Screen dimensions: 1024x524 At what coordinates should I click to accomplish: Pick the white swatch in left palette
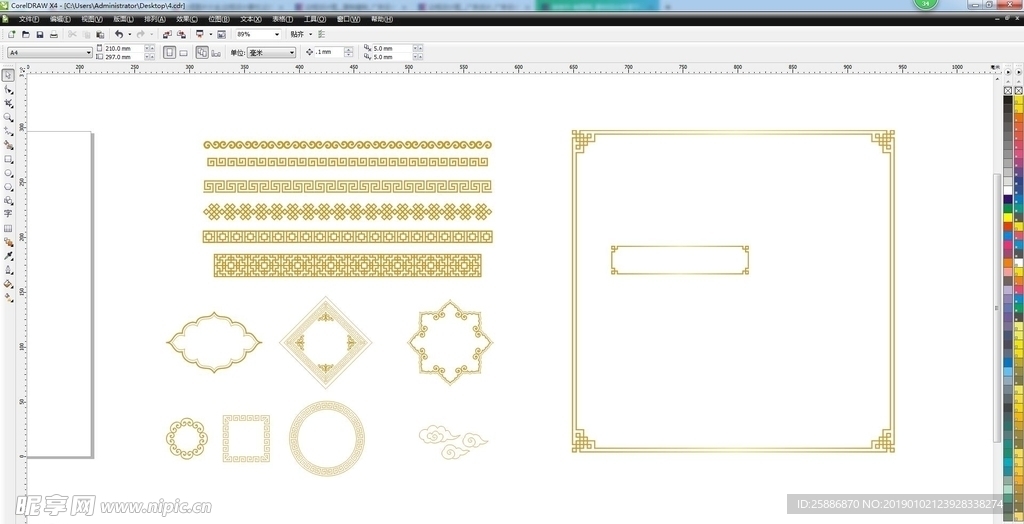tap(1008, 190)
